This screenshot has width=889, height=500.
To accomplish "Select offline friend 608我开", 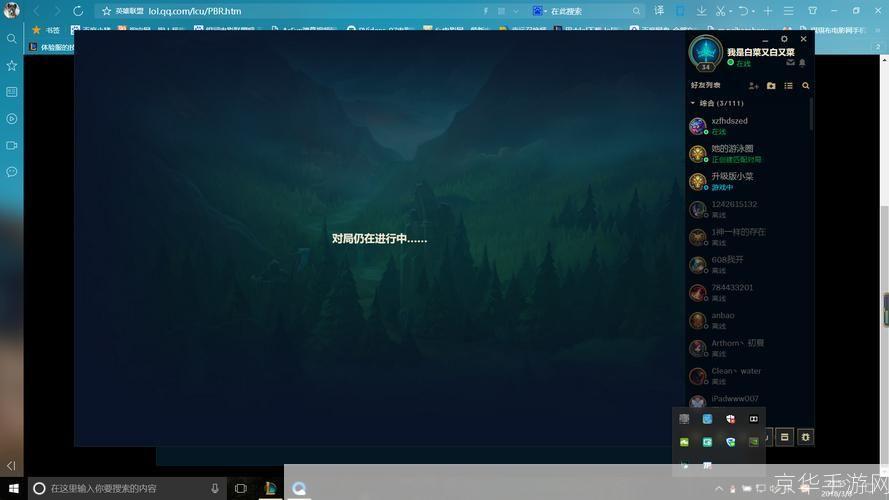I will 748,265.
